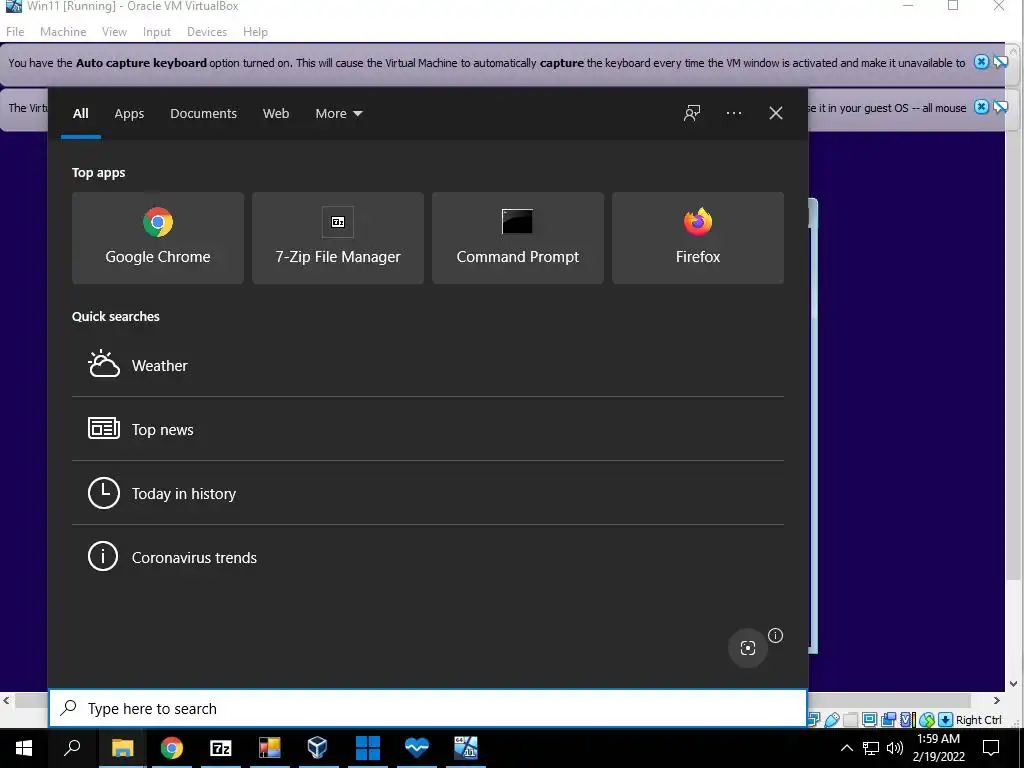The height and width of the screenshot is (768, 1024).
Task: Open Chrome from the taskbar
Action: [x=172, y=748]
